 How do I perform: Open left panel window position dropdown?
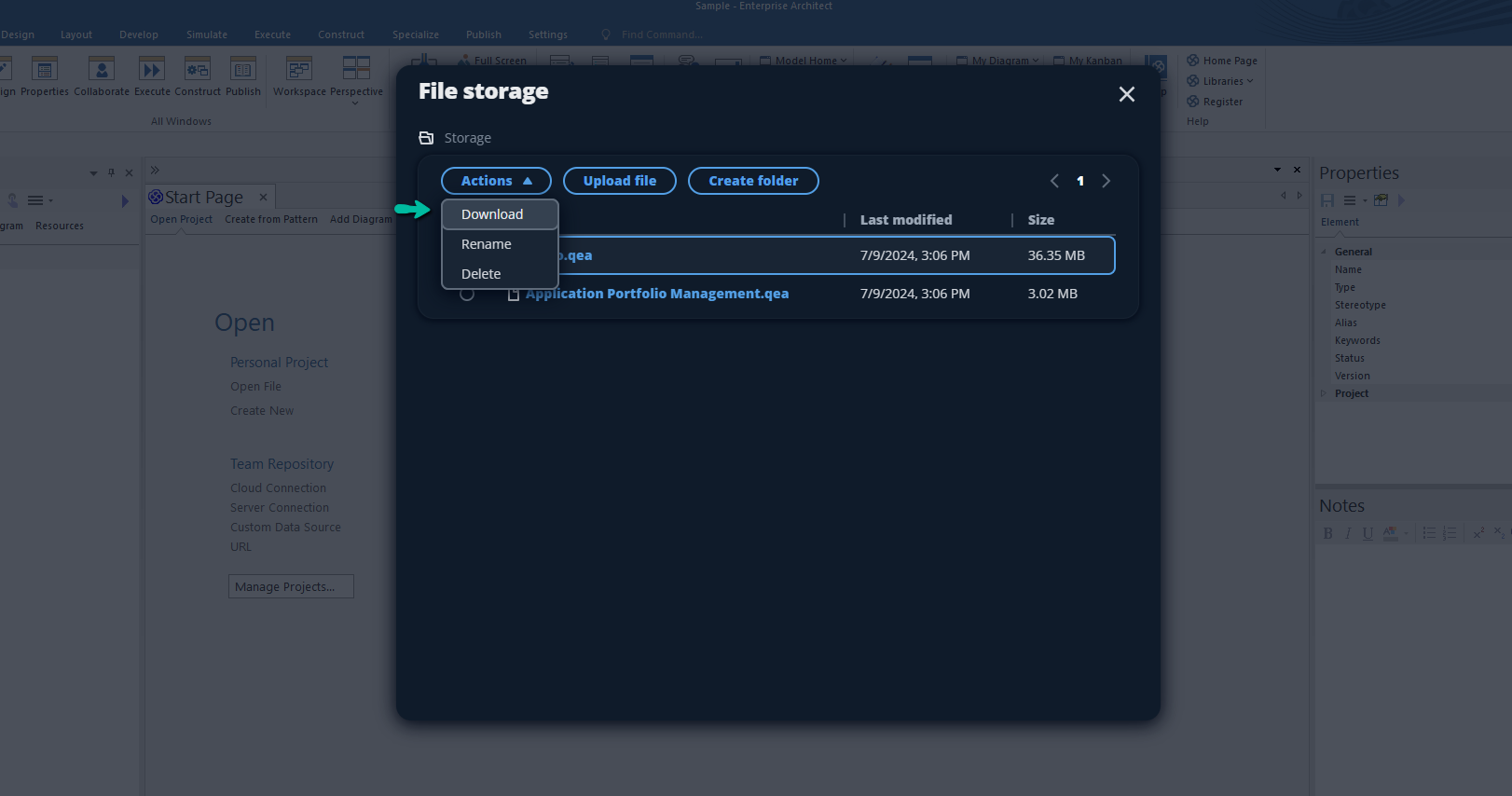(x=93, y=172)
